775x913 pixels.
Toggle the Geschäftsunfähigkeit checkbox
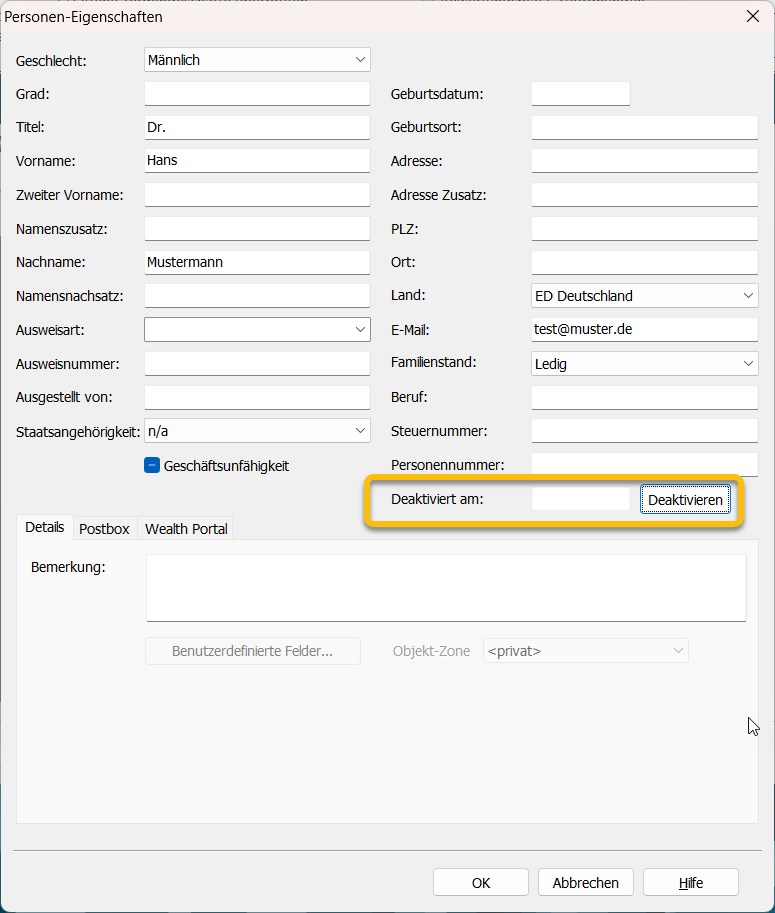point(152,465)
